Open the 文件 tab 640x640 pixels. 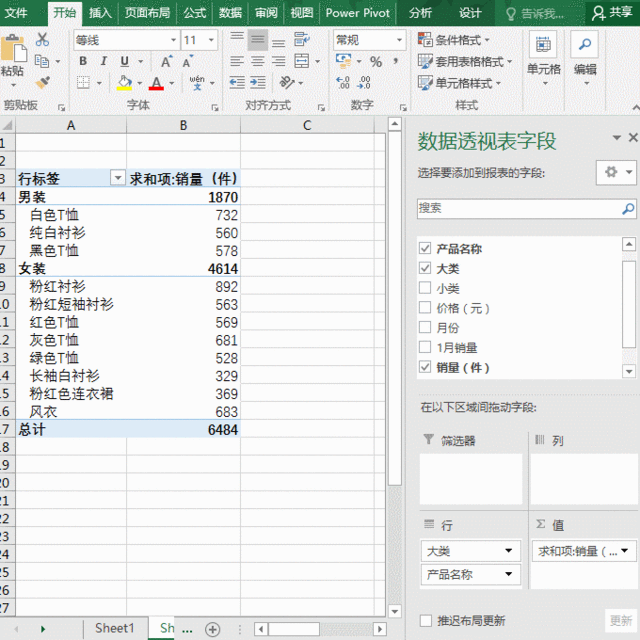16,13
